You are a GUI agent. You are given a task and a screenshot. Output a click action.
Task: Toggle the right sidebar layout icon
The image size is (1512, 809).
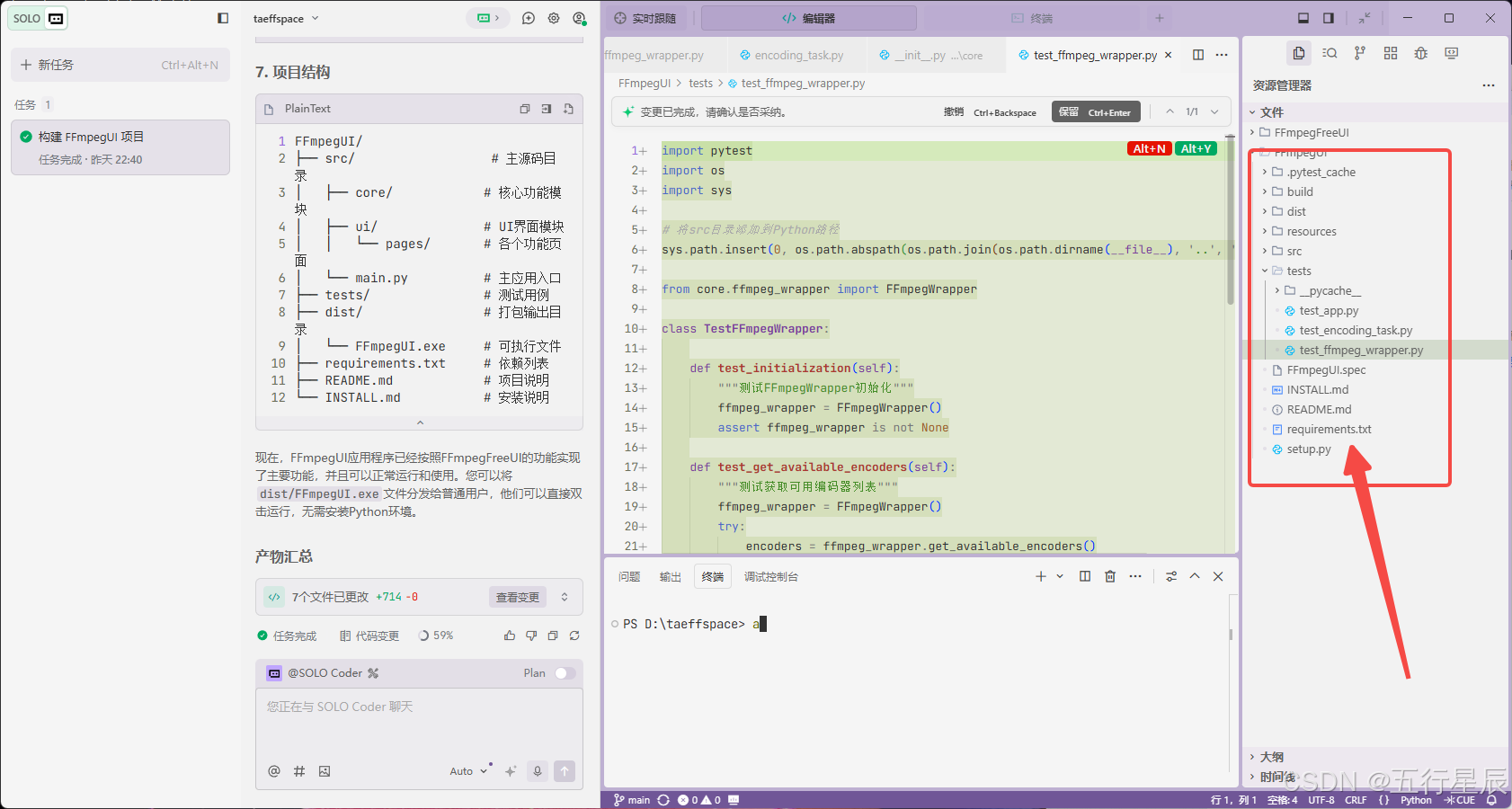point(1329,18)
